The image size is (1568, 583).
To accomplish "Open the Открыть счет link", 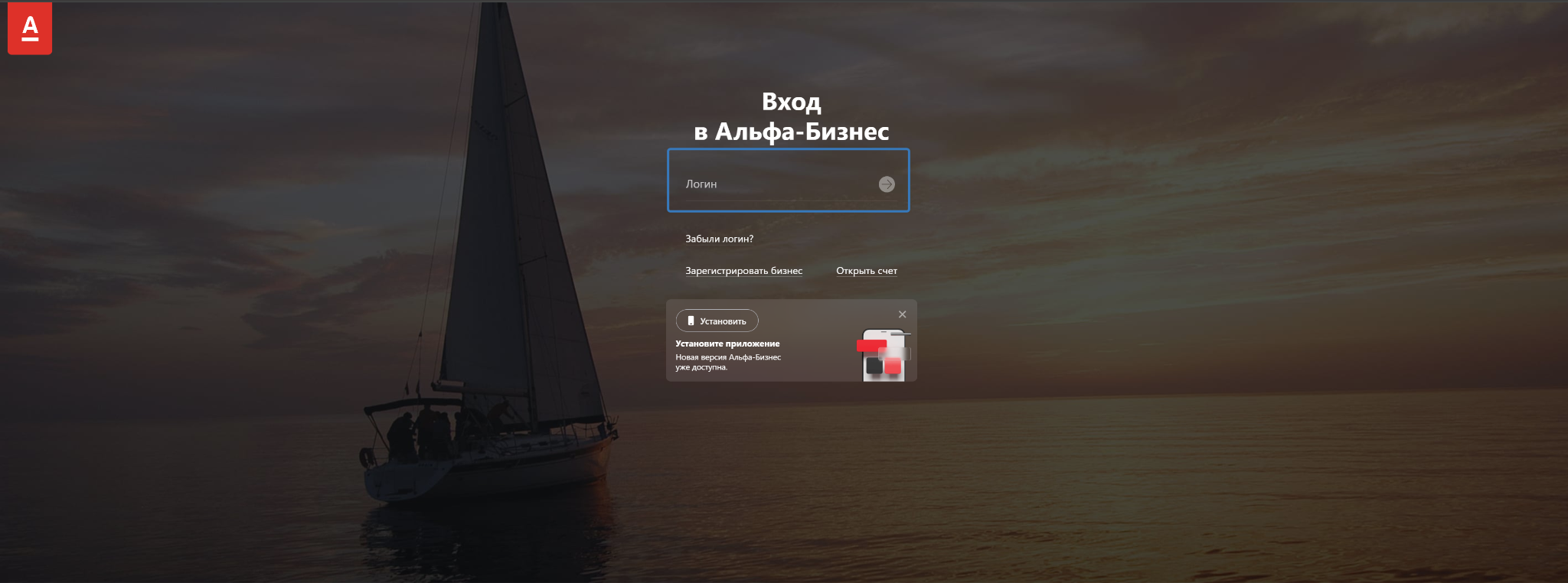I will (x=867, y=271).
